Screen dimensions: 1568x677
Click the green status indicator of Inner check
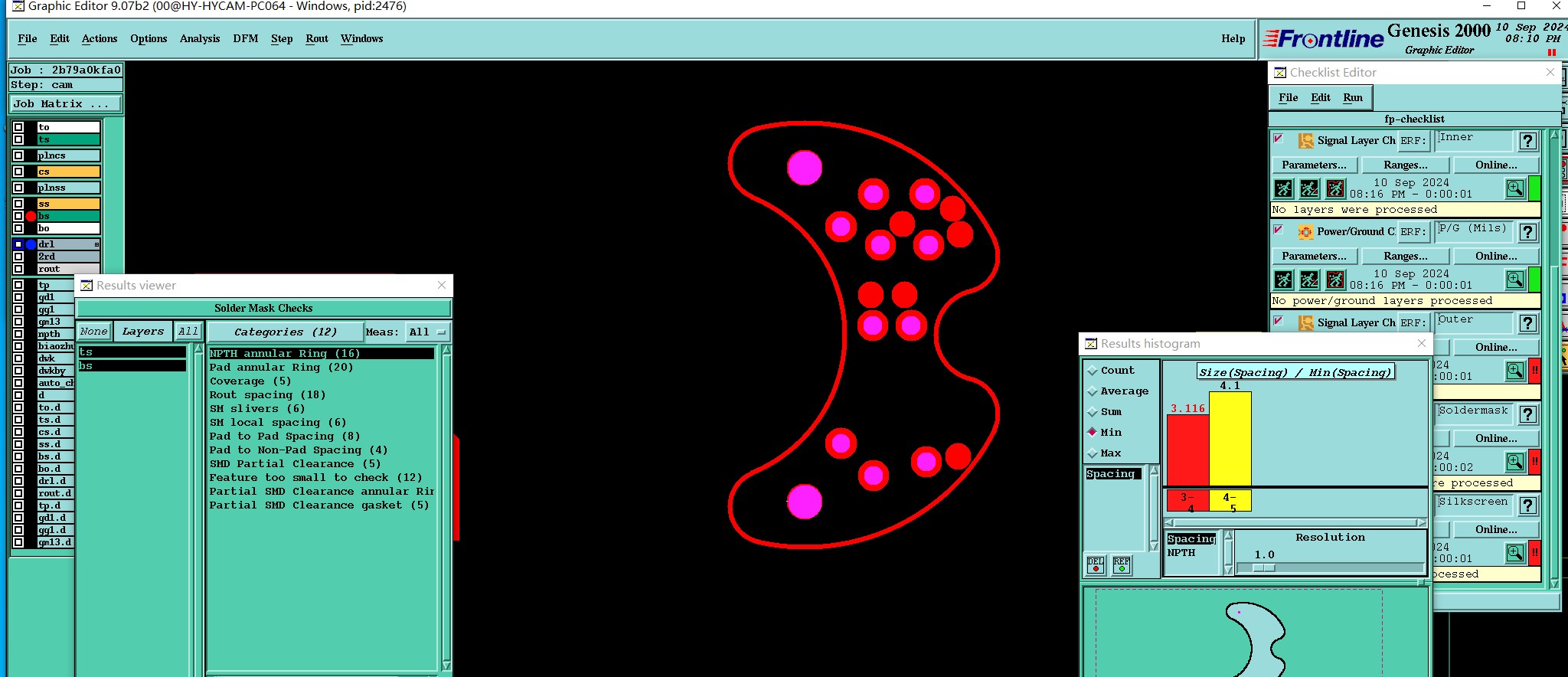(1534, 188)
